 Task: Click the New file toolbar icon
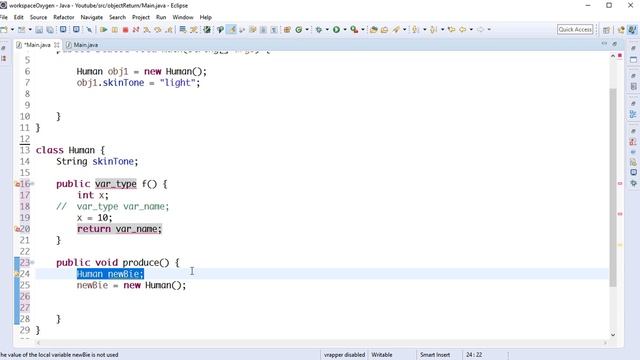pos(4,29)
